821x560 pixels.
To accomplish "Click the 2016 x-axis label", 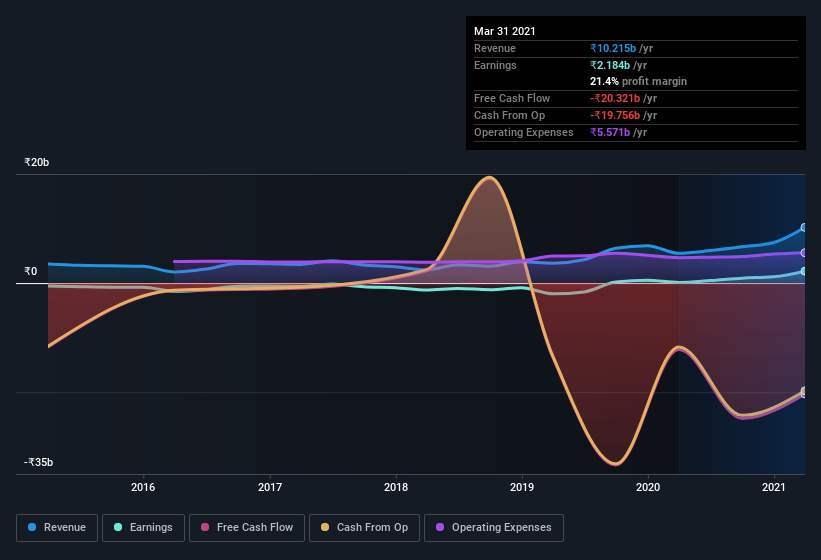I will [x=143, y=487].
